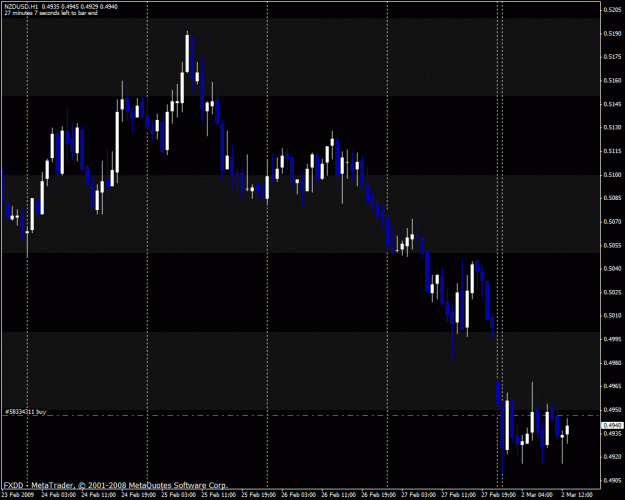Click the 27 Feb 11:00 time label

coord(458,495)
